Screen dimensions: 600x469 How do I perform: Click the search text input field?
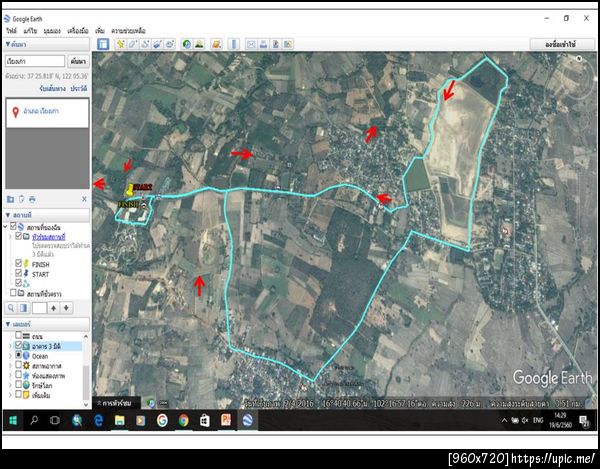coord(35,61)
